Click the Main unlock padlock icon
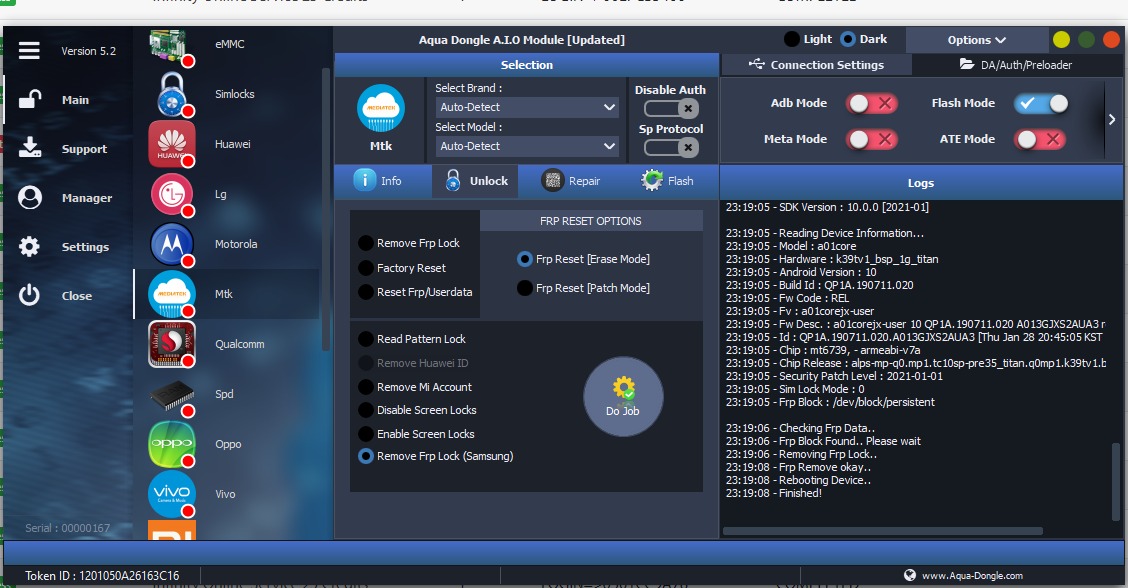Image resolution: width=1128 pixels, height=588 pixels. 29,99
